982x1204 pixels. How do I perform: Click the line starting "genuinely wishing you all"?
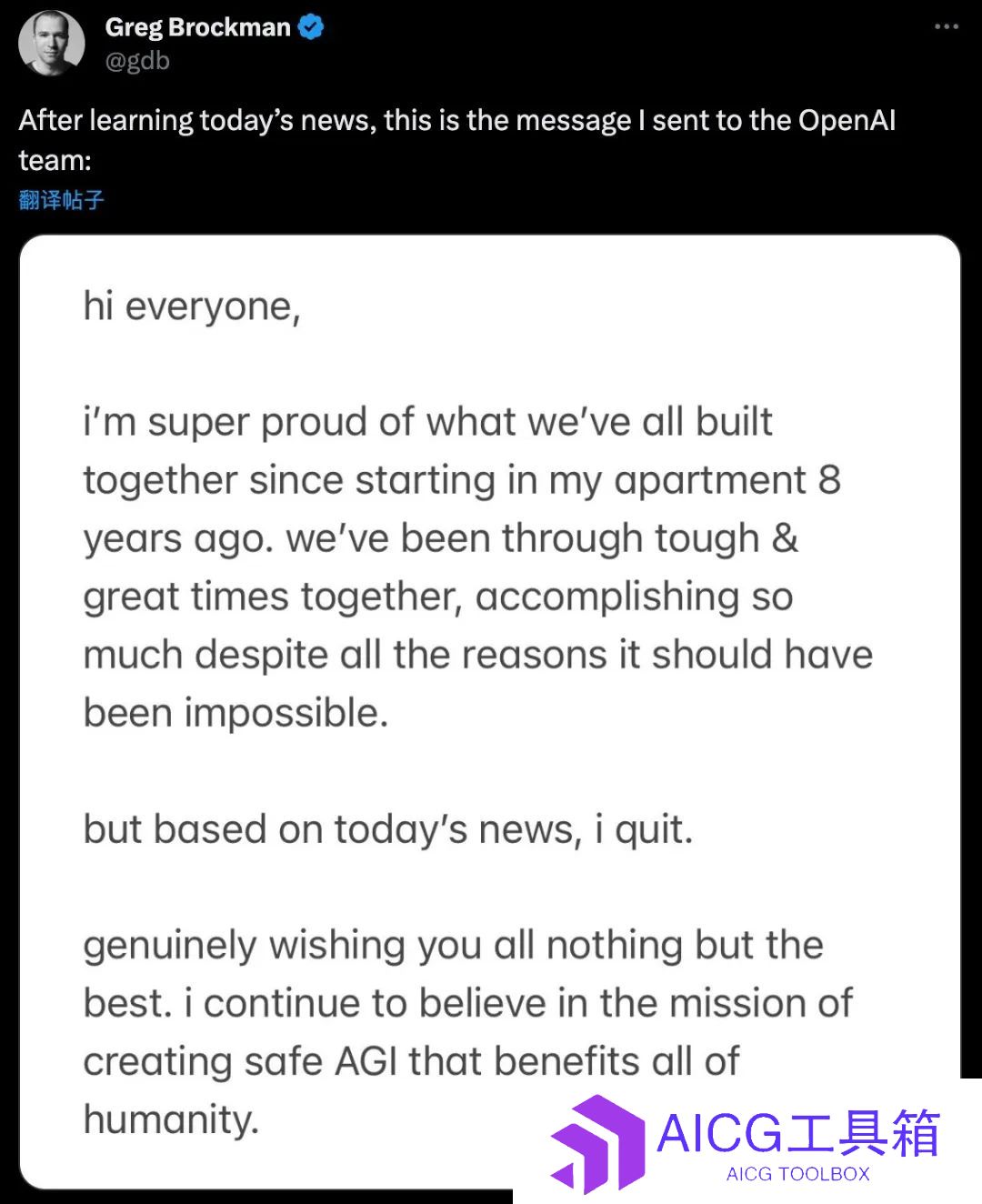[x=453, y=946]
